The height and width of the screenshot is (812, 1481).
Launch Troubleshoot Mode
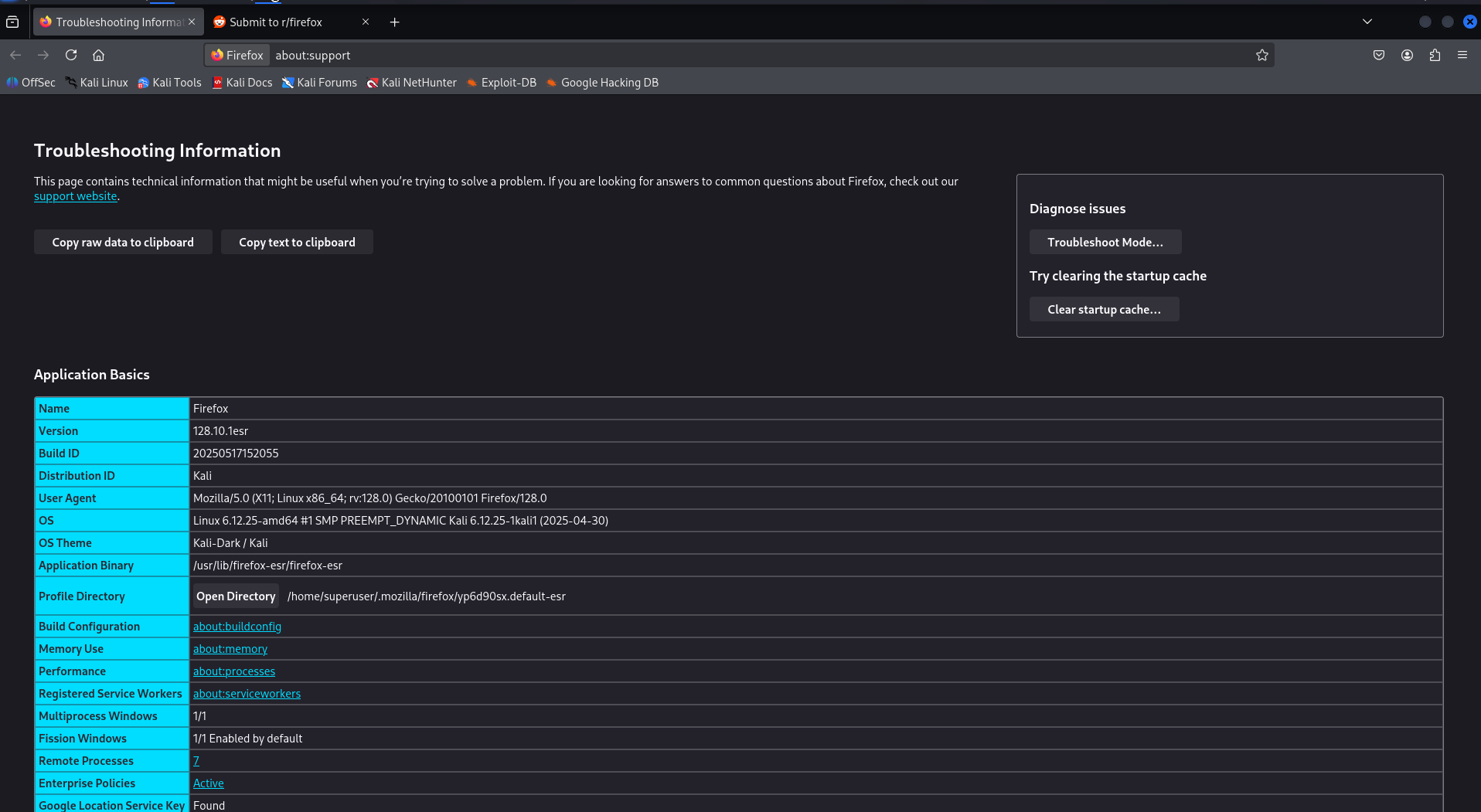[x=1105, y=242]
